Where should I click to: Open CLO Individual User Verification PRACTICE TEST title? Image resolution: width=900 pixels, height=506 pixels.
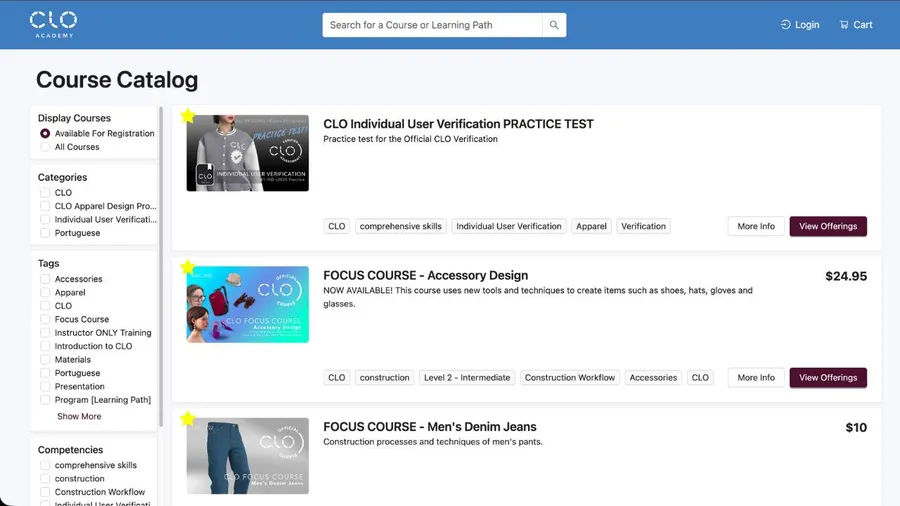pos(458,124)
